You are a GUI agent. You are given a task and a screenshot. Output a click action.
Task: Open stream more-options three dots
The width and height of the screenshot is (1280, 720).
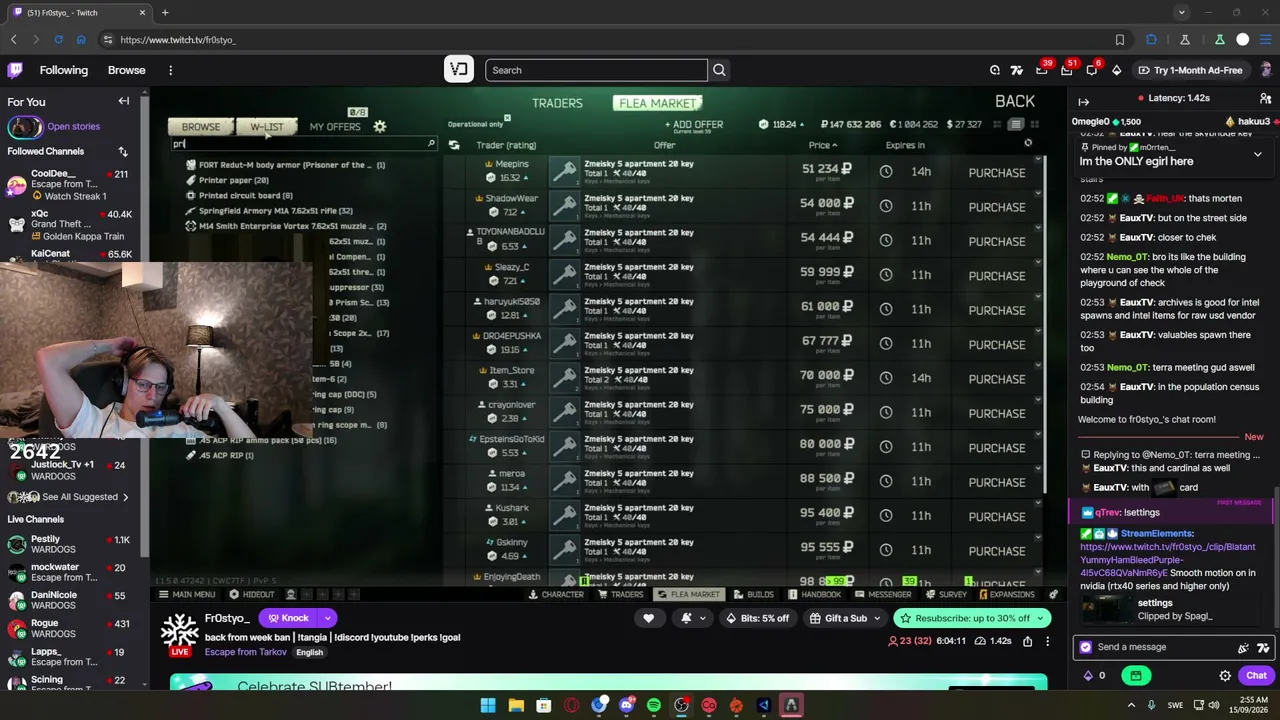1047,641
